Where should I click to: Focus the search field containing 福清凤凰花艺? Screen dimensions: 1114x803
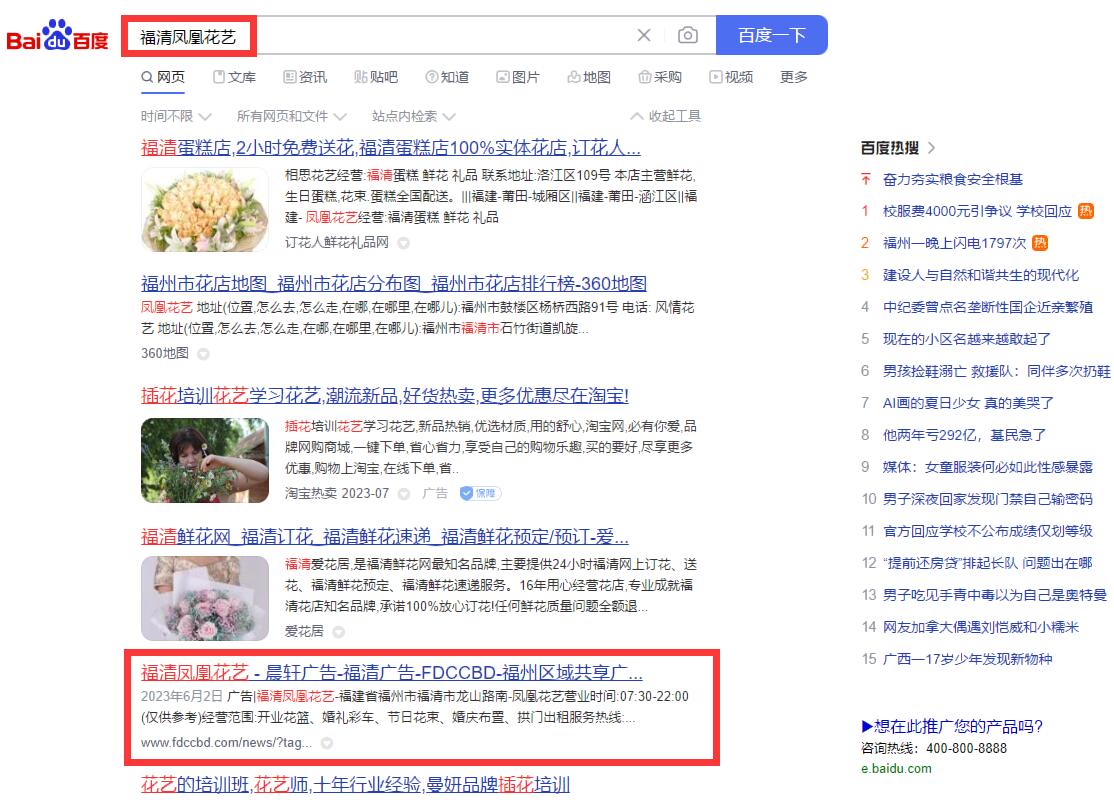pyautogui.click(x=418, y=35)
